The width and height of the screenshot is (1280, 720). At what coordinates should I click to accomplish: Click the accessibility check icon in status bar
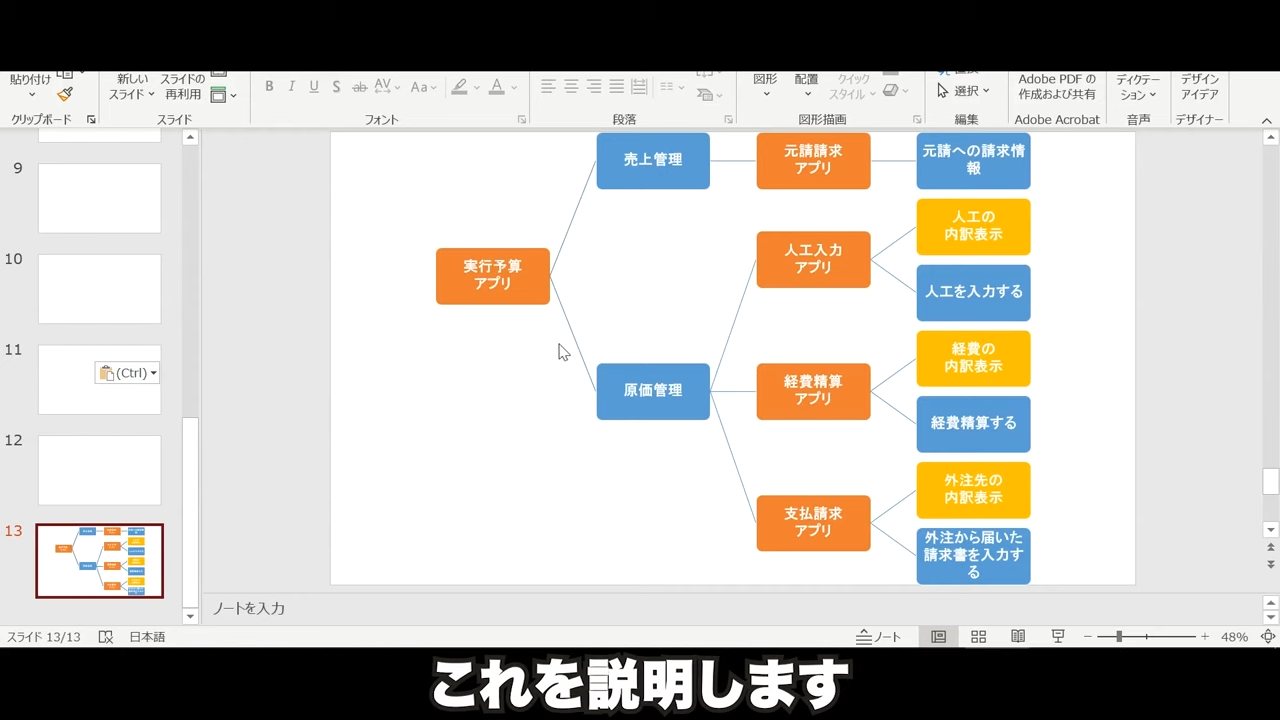106,637
